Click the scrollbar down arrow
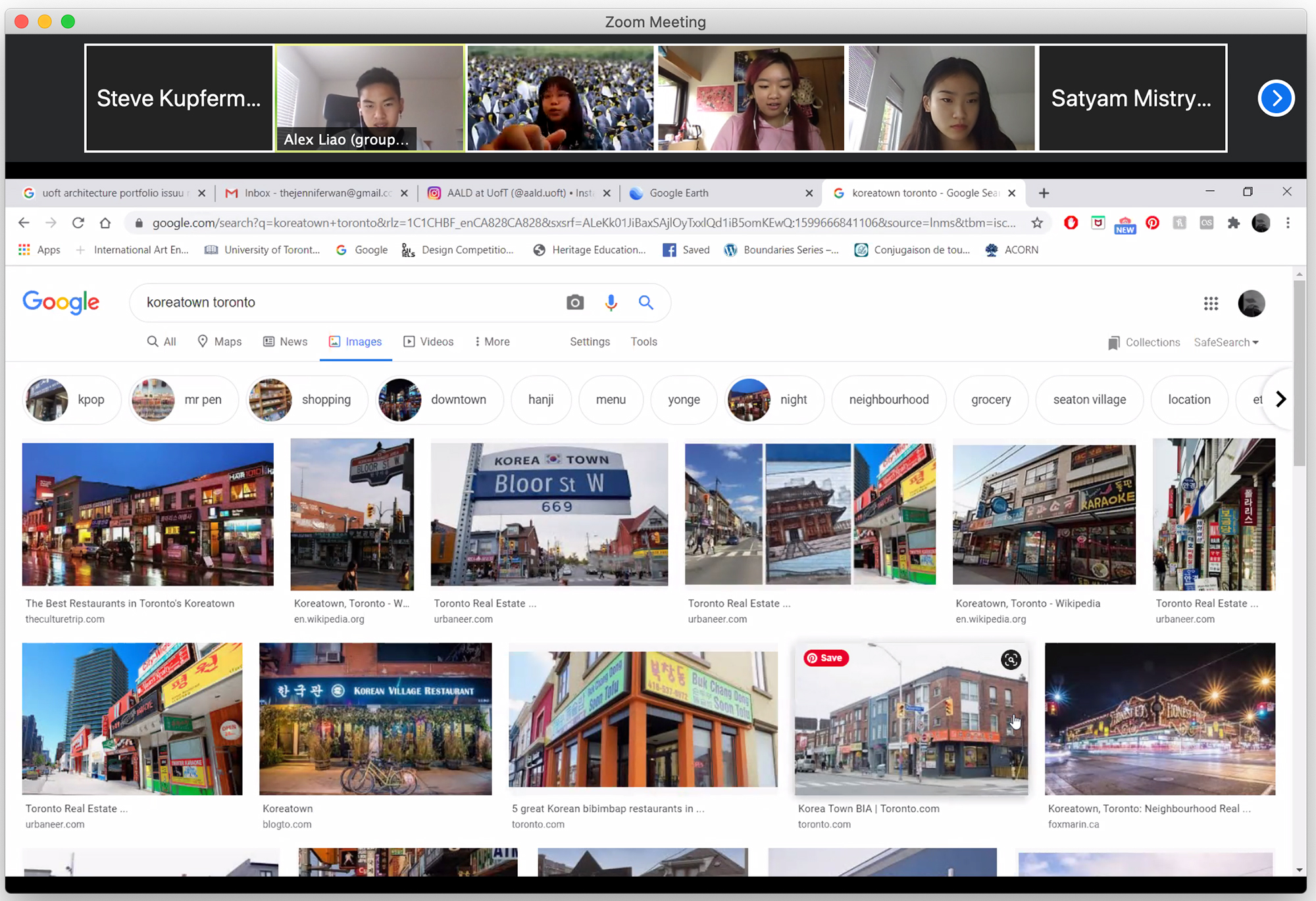Screen dimensions: 1316x901 pos(1299,870)
